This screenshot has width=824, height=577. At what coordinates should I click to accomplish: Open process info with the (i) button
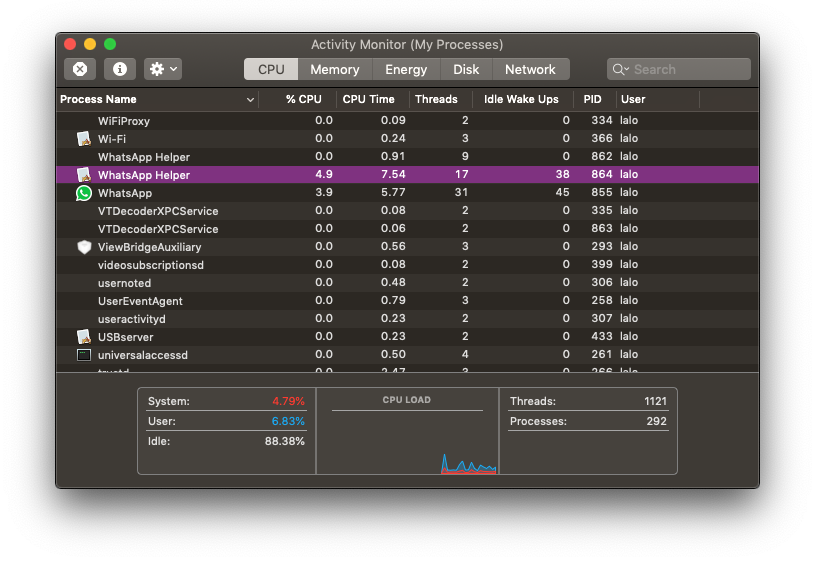(120, 69)
